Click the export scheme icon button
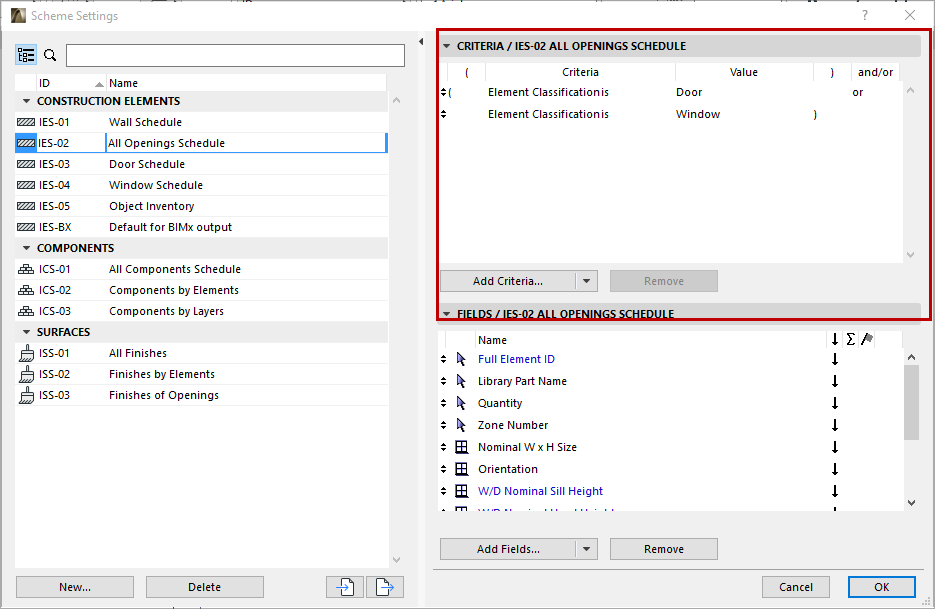Screen dimensions: 935x609 385,587
